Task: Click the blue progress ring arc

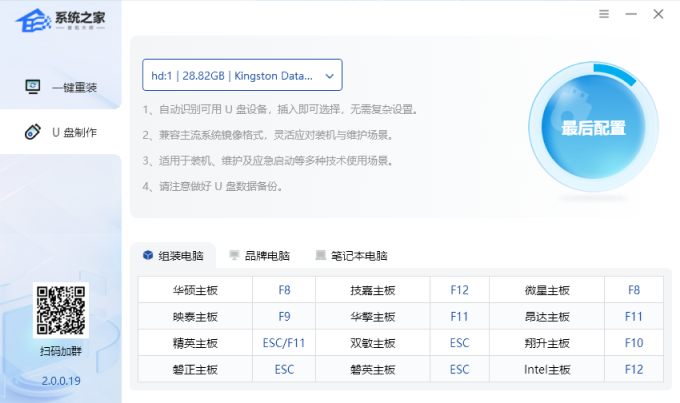Action: [x=615, y=73]
